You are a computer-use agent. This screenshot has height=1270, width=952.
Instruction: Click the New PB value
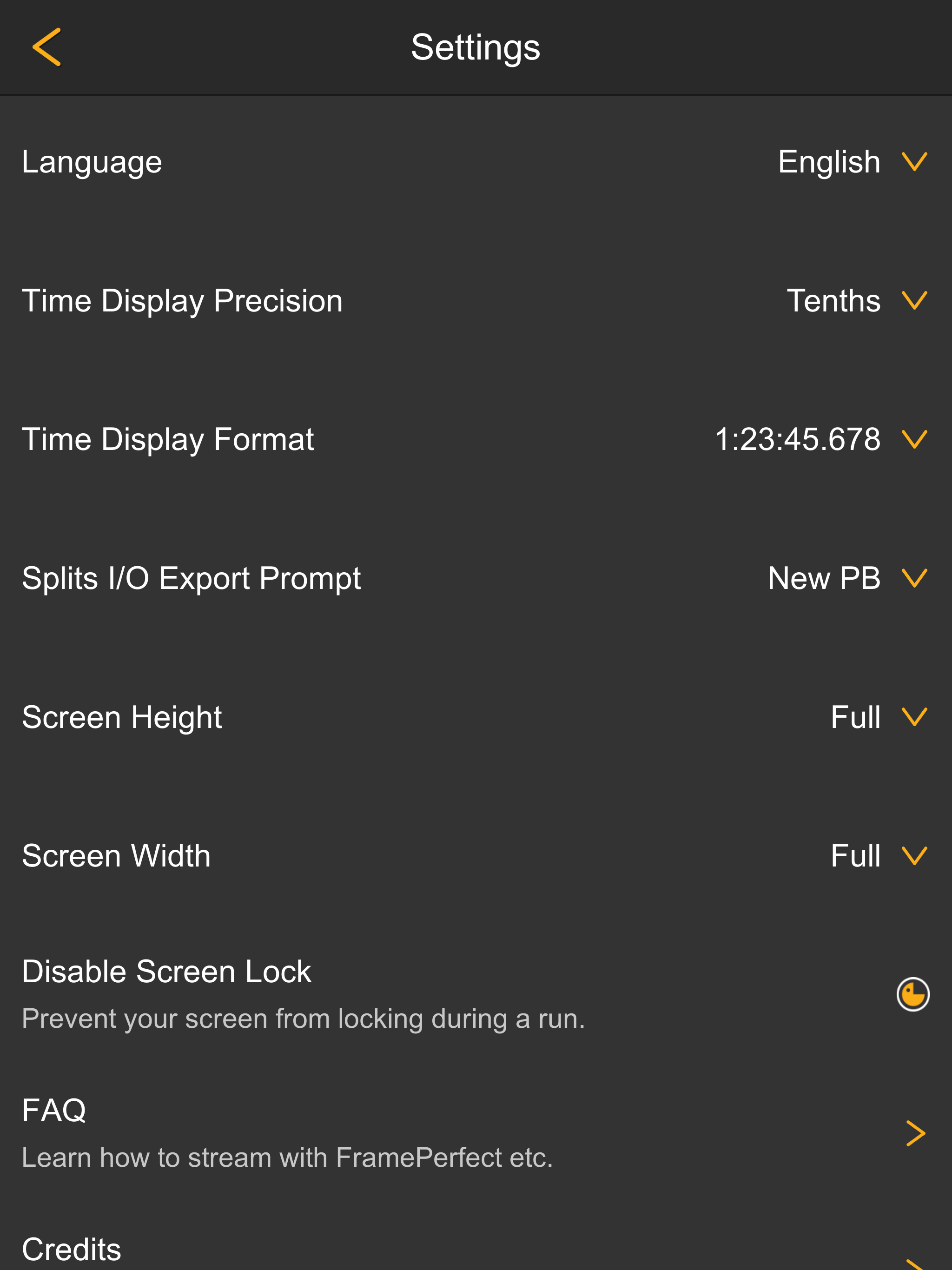pos(824,578)
